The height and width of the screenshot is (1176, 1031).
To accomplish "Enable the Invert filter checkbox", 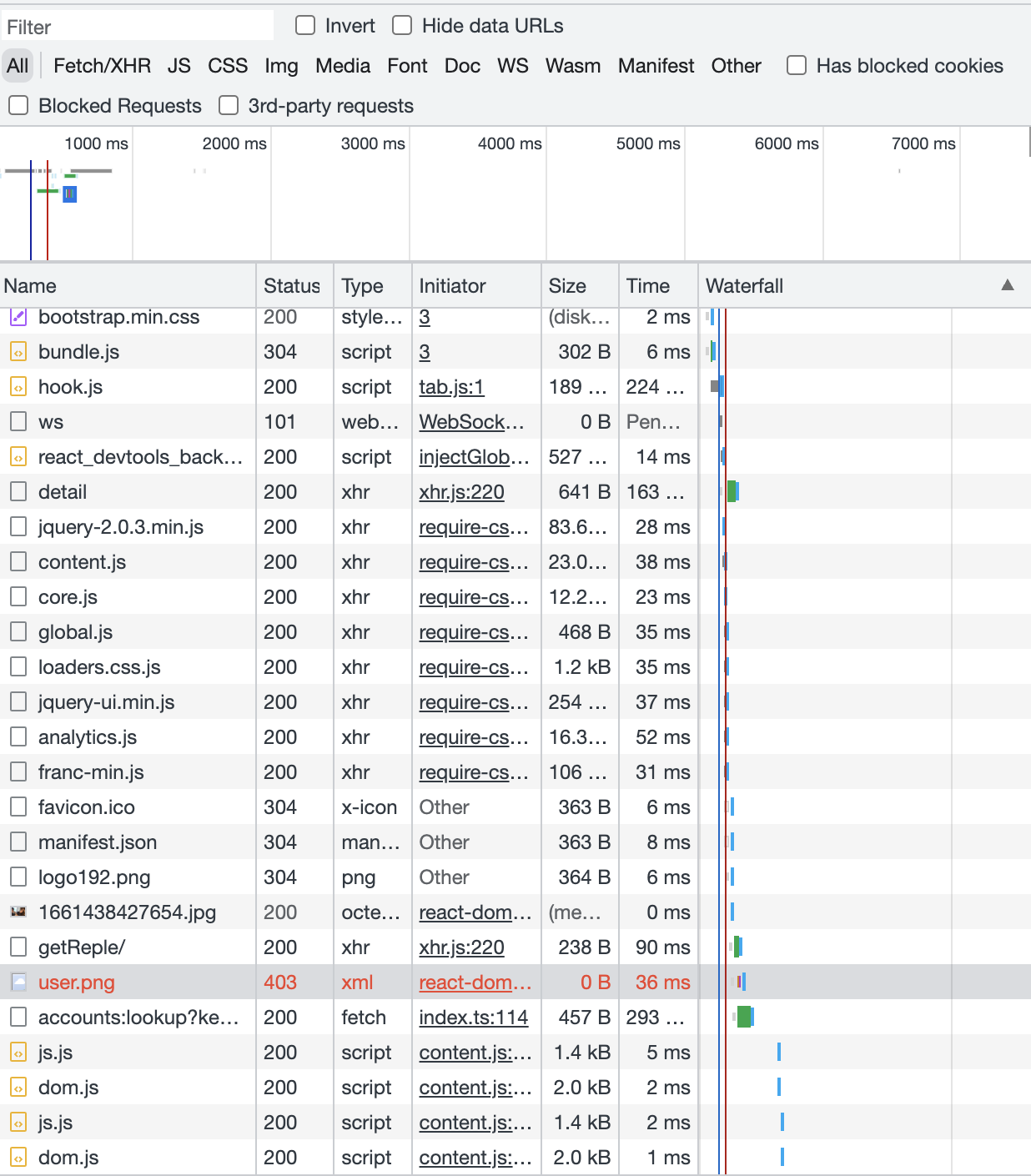I will pyautogui.click(x=305, y=26).
